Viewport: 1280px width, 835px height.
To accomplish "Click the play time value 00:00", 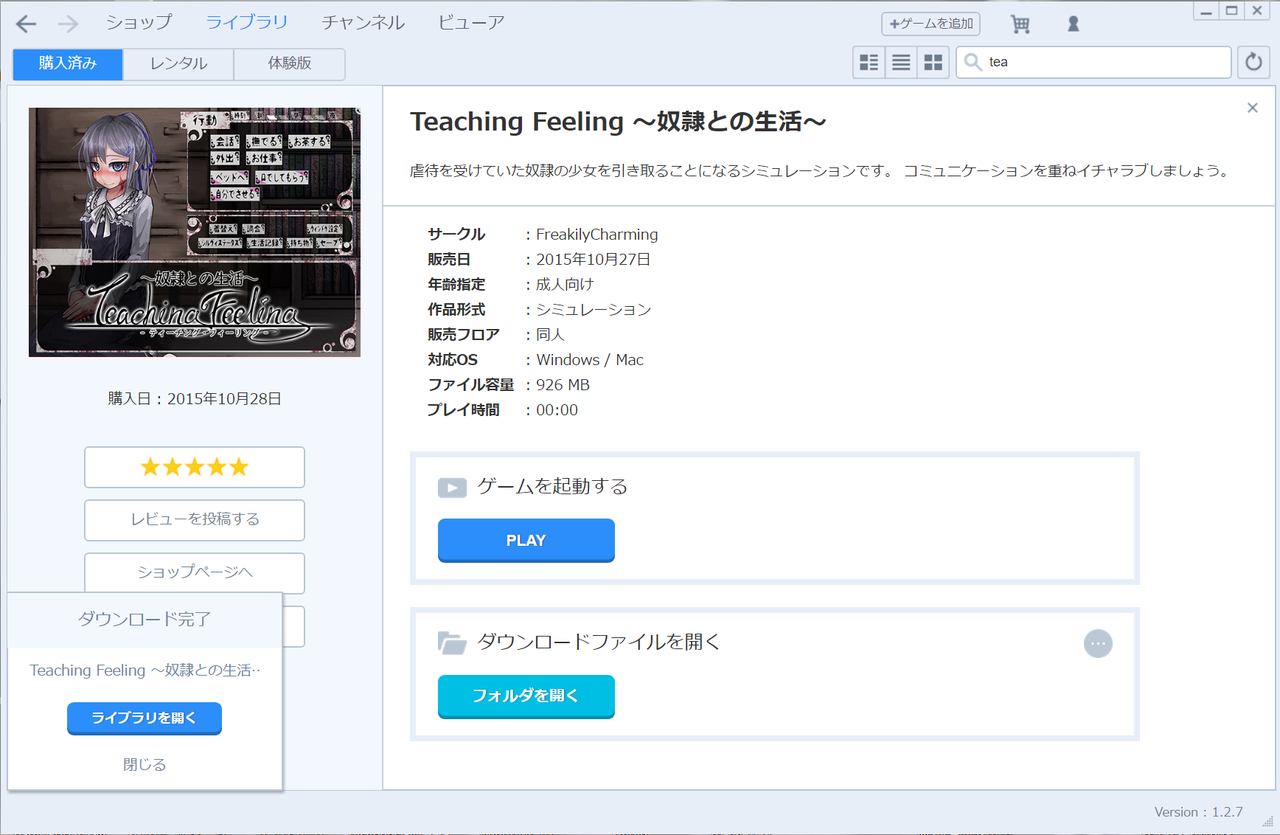I will [x=557, y=410].
